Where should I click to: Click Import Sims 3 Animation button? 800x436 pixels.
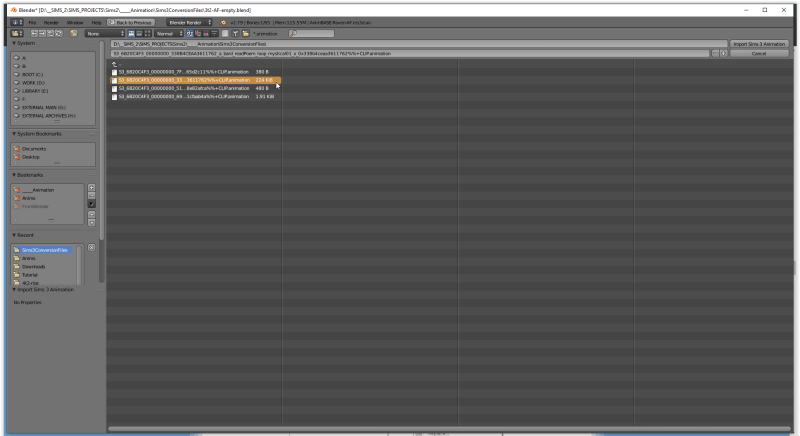758,44
